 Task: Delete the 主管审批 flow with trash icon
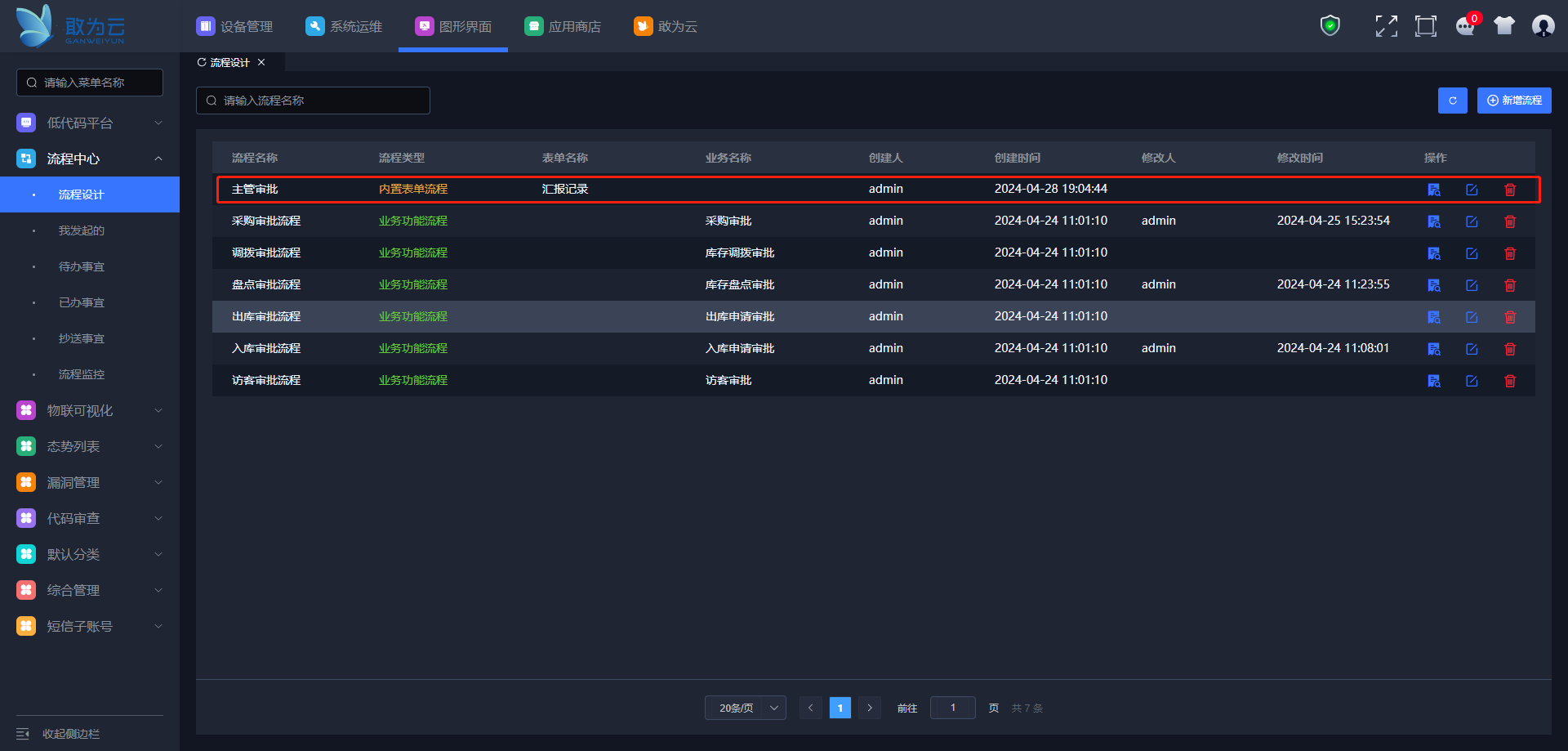tap(1510, 190)
